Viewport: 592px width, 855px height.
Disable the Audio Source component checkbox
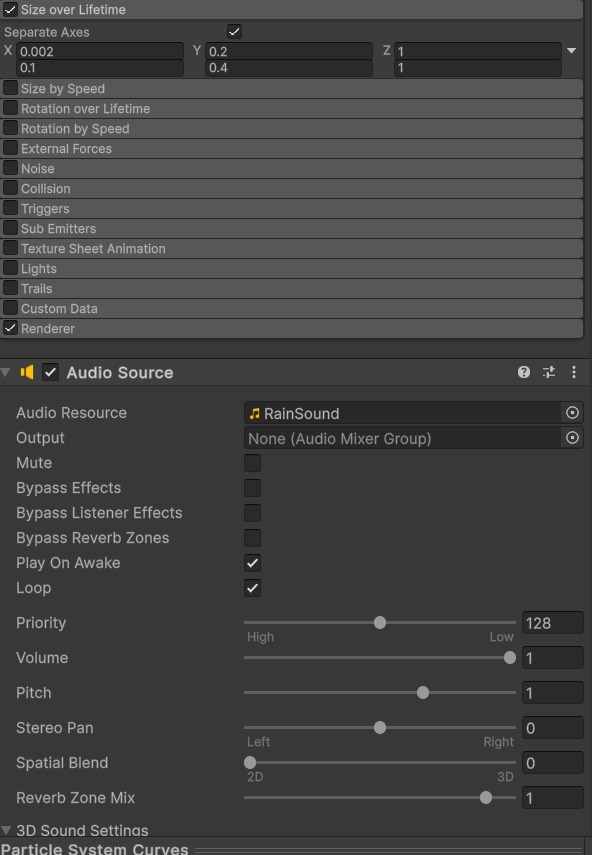click(51, 372)
